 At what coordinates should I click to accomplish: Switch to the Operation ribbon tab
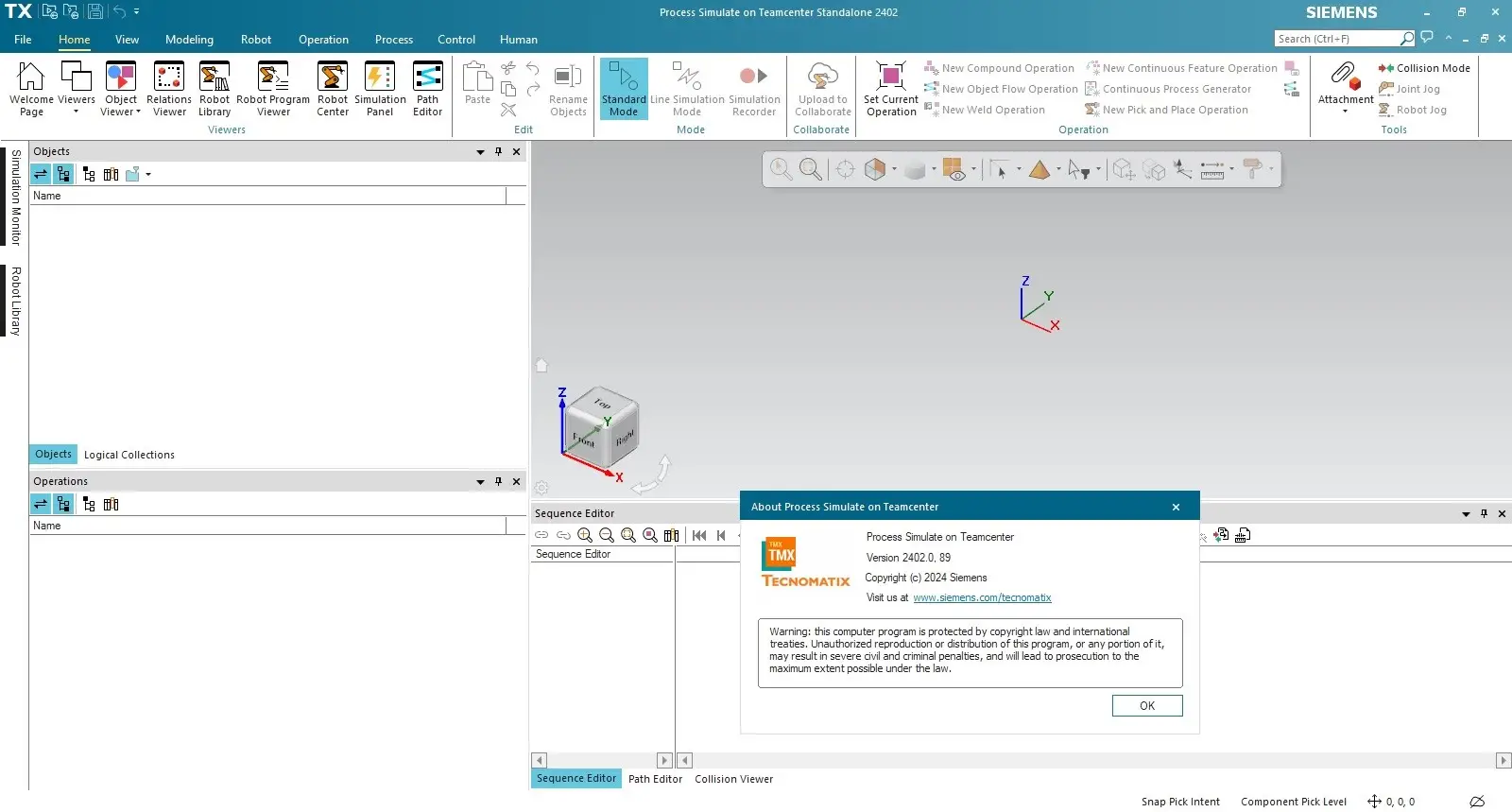tap(323, 40)
